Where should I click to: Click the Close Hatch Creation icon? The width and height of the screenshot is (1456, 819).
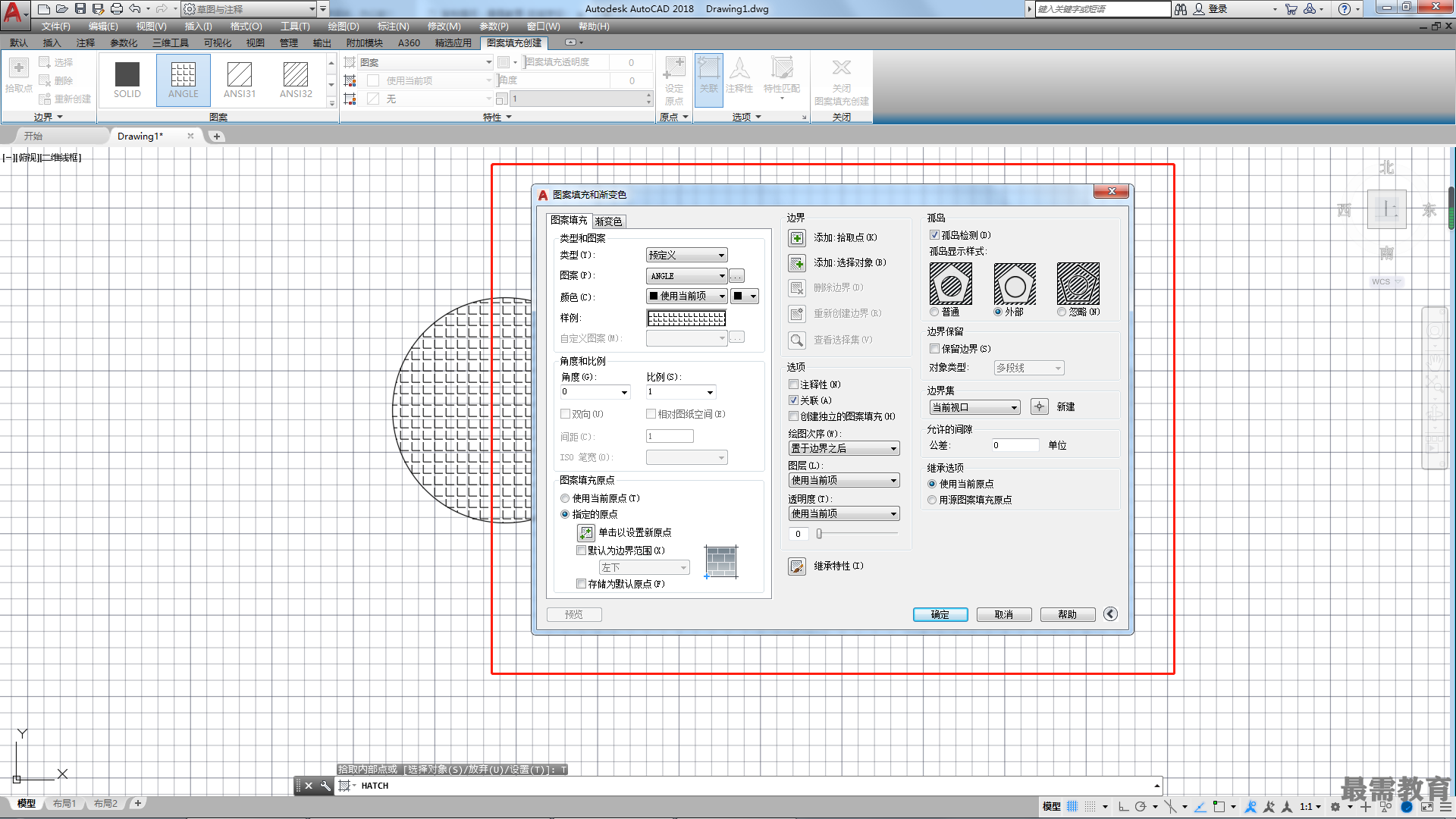841,68
